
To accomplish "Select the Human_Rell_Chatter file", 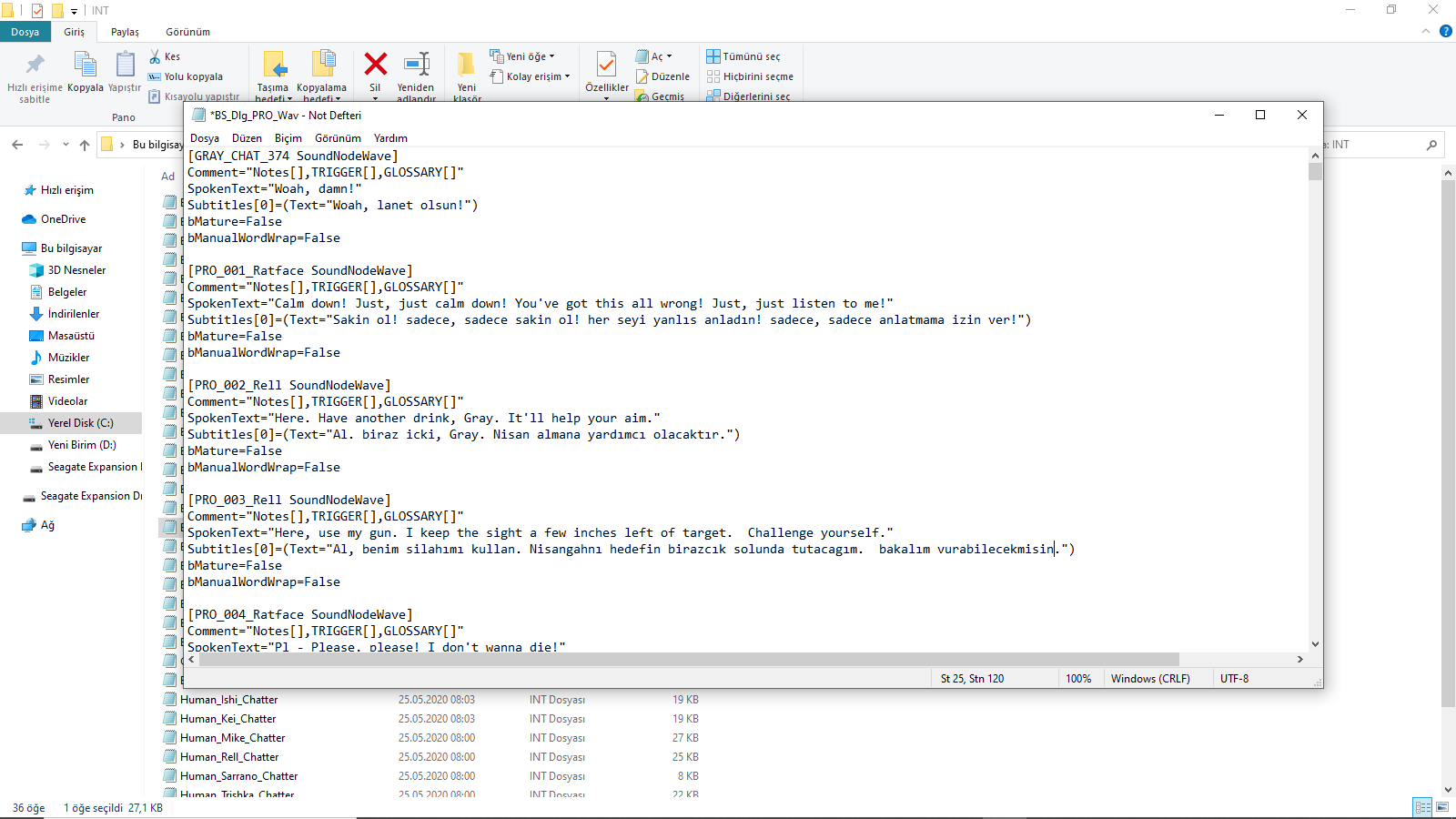I will 229,757.
